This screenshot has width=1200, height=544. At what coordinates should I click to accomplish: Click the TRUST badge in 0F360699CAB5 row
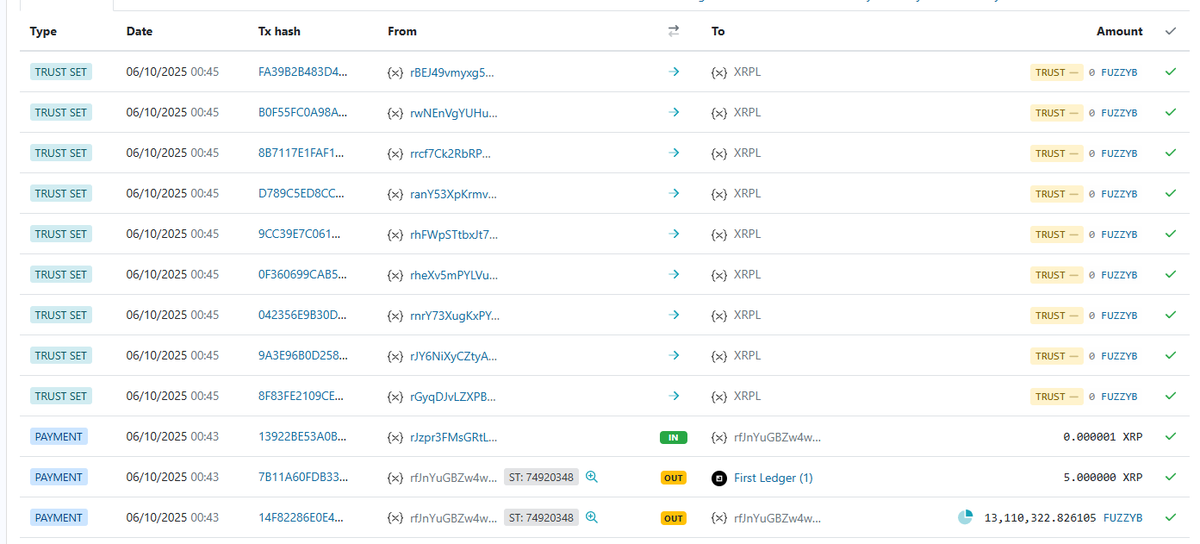point(1056,275)
